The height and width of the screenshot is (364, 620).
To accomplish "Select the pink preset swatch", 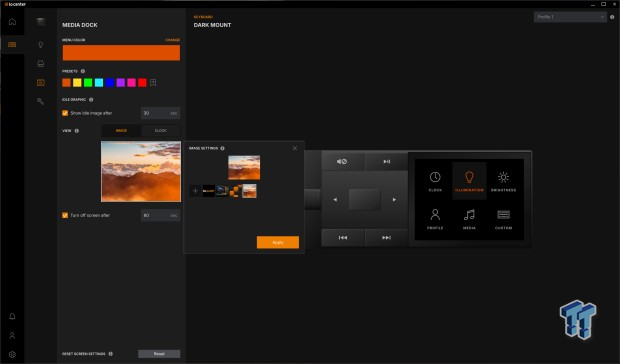I will click(x=131, y=83).
